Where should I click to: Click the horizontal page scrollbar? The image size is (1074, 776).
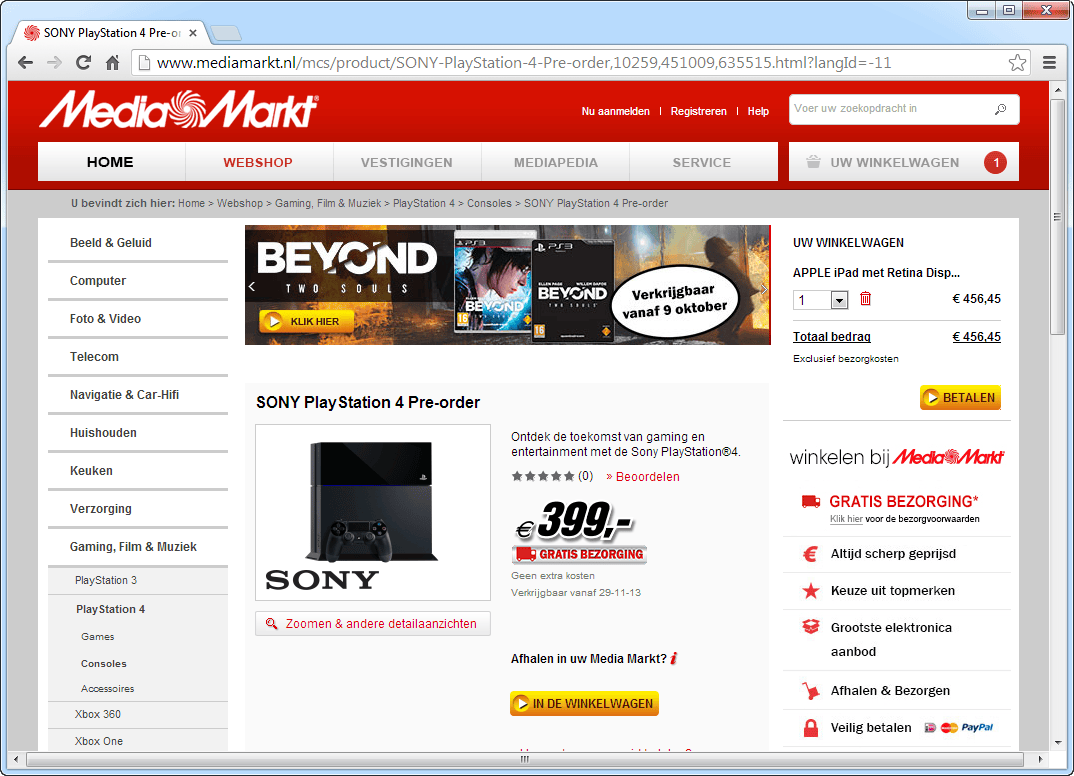(x=525, y=759)
